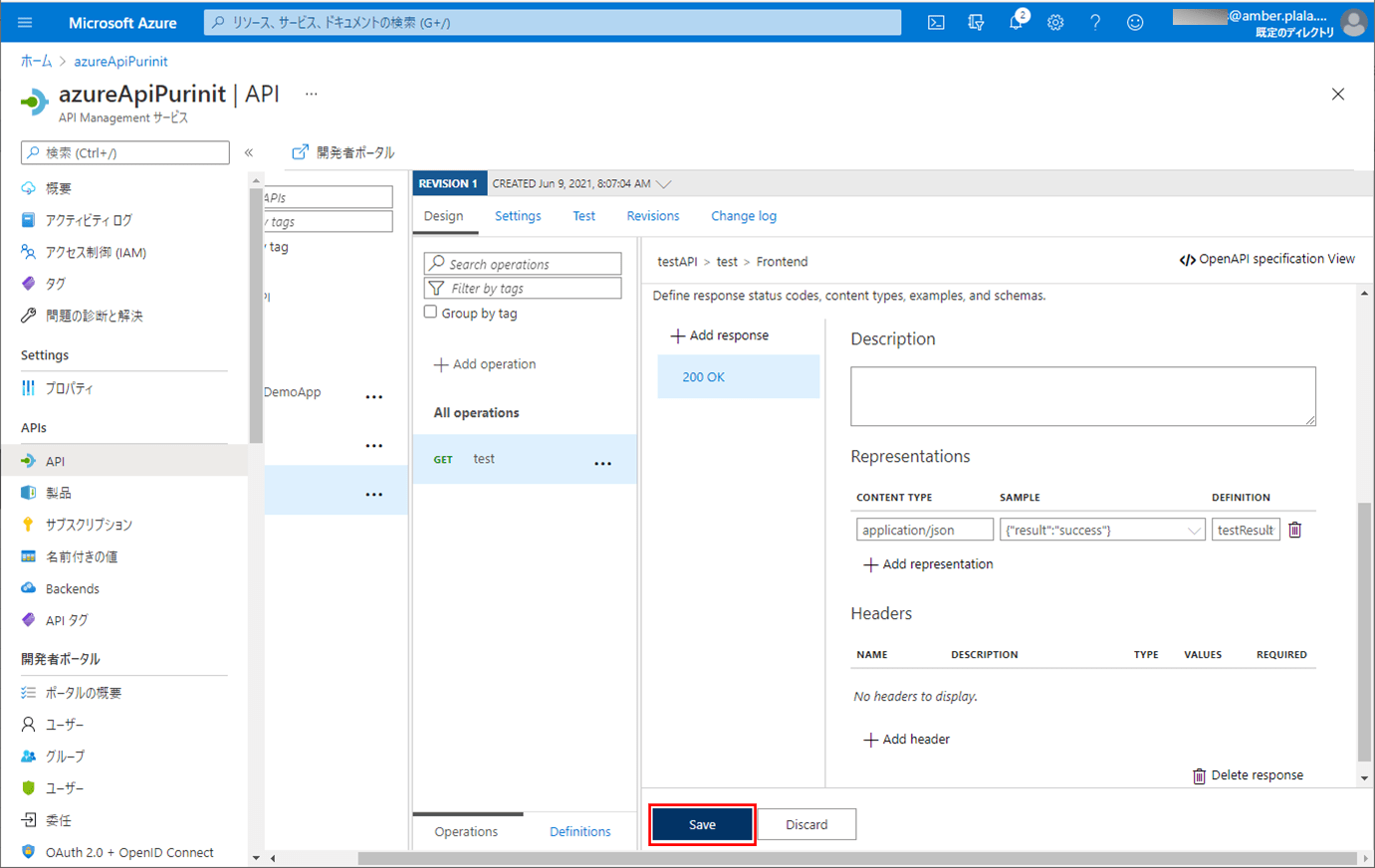Expand the sample dropdown in Representations
This screenshot has width=1375, height=868.
tap(1193, 531)
